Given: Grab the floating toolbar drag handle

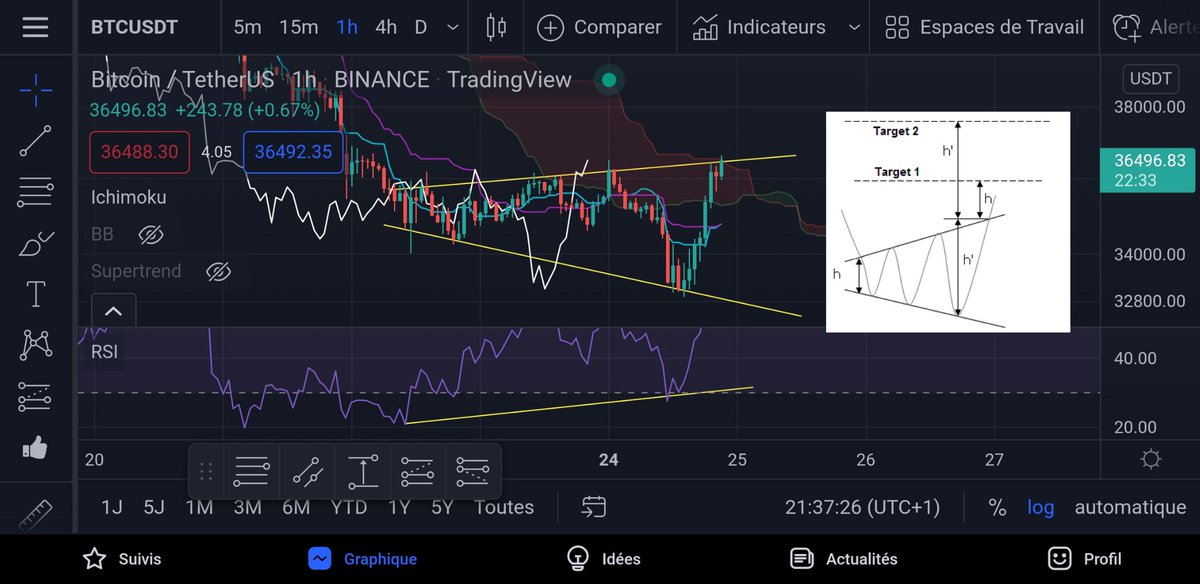Looking at the screenshot, I should point(207,471).
